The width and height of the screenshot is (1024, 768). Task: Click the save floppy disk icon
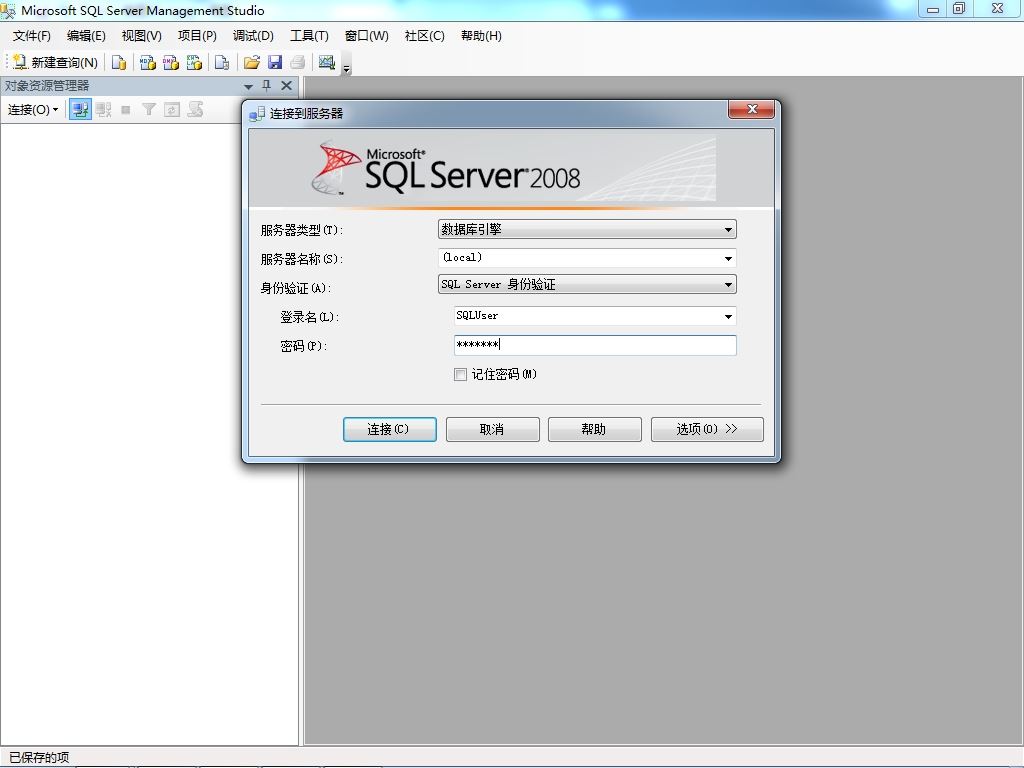275,62
